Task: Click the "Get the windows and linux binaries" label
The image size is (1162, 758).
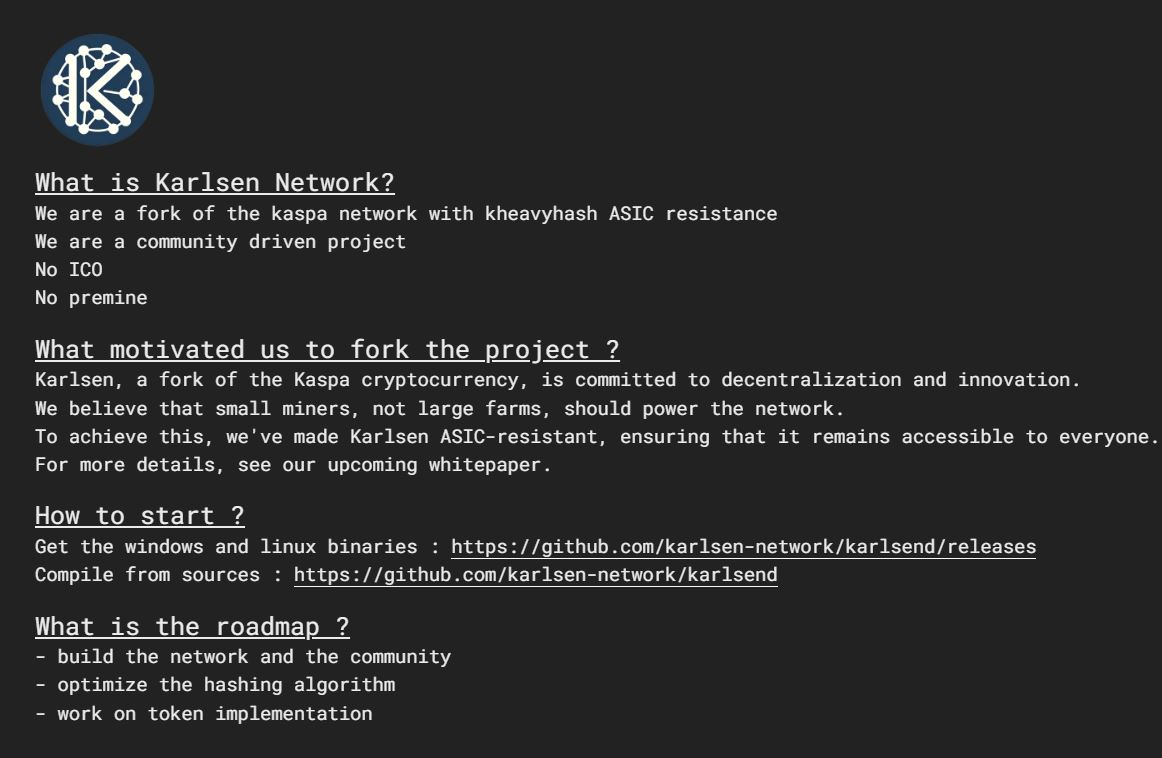Action: [226, 547]
